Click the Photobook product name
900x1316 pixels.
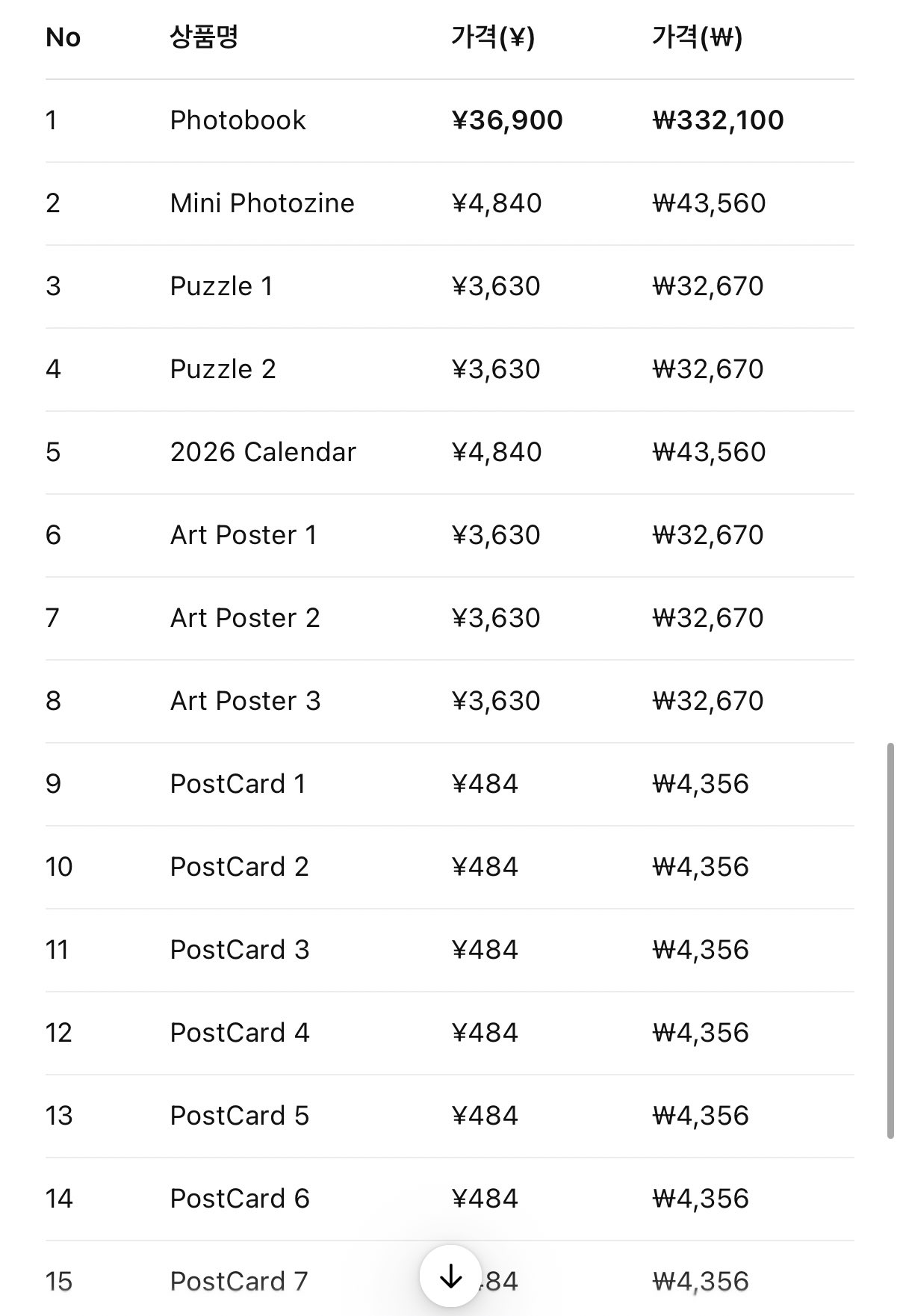pyautogui.click(x=238, y=120)
